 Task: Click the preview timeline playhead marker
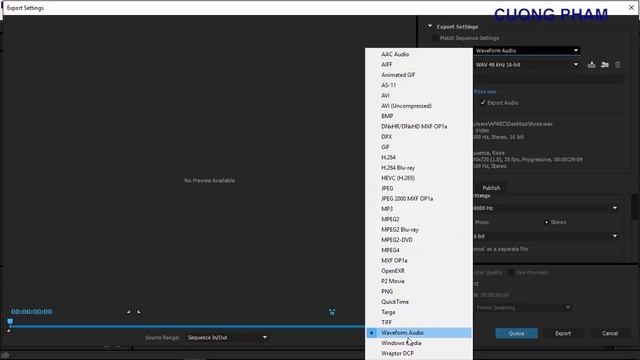pyautogui.click(x=10, y=322)
